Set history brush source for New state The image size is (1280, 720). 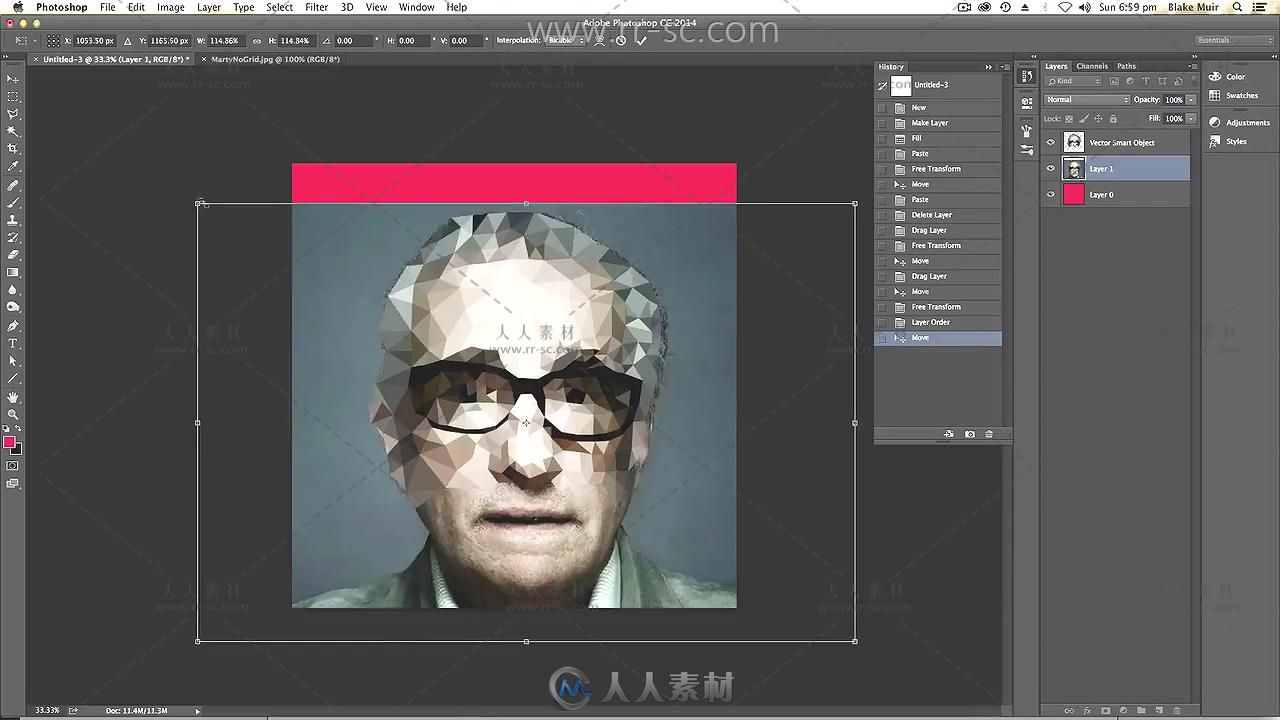tap(882, 108)
